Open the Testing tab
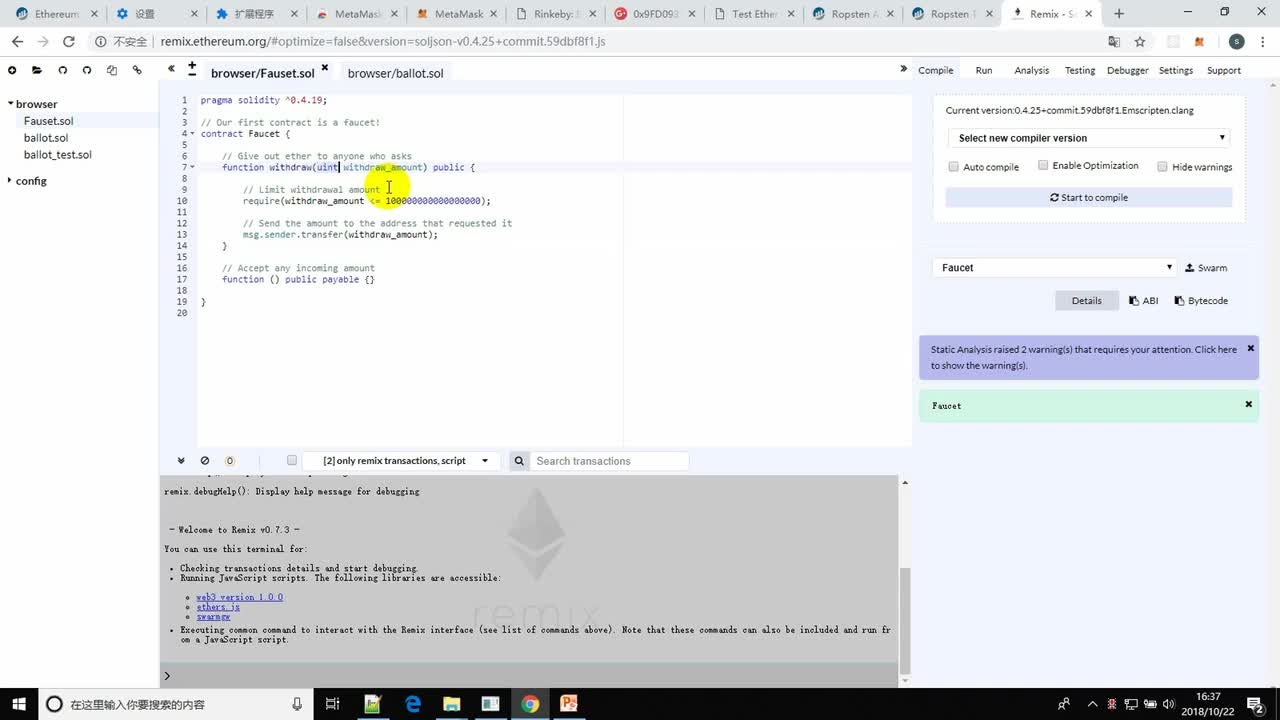This screenshot has width=1280, height=720. [x=1079, y=70]
